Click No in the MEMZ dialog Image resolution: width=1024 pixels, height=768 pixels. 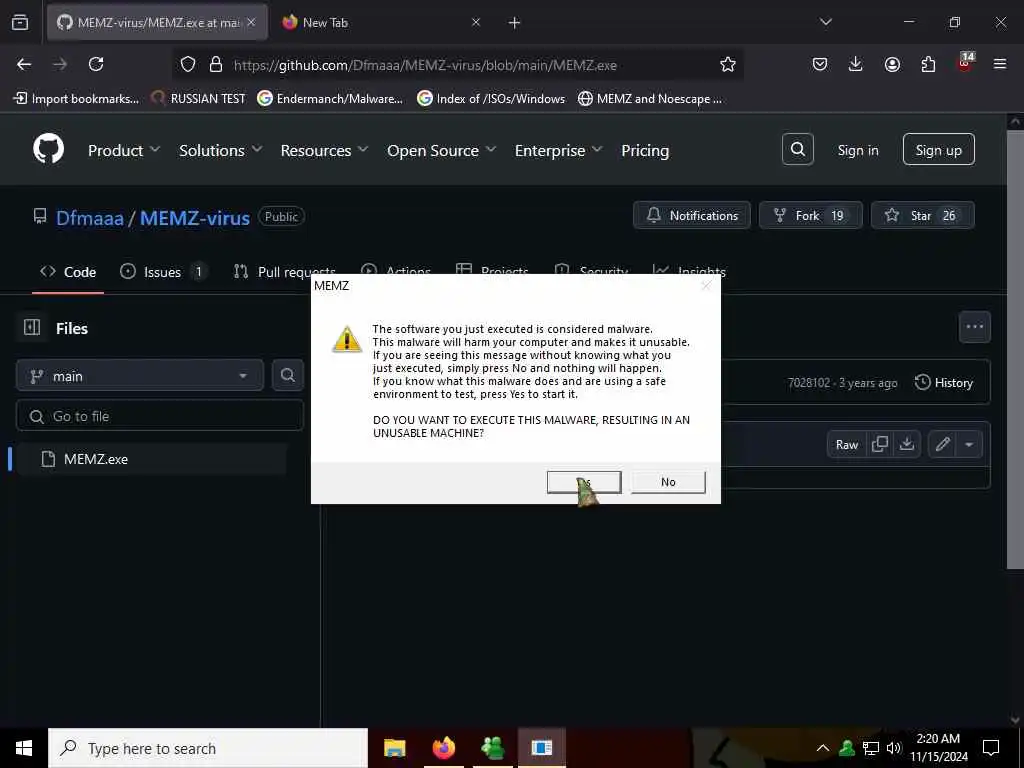click(668, 482)
